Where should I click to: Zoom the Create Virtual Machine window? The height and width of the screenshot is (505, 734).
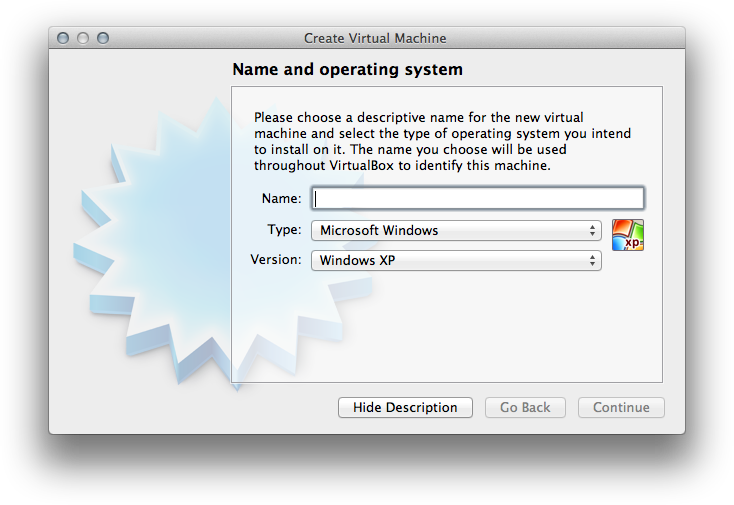[103, 38]
